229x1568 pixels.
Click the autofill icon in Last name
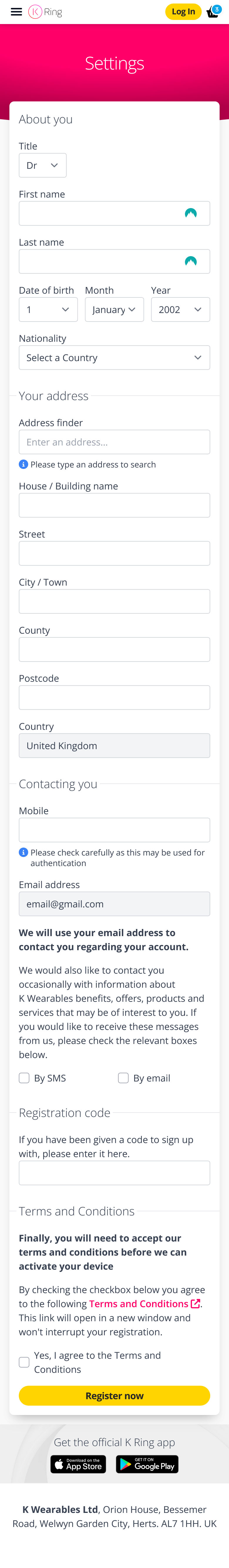[191, 261]
